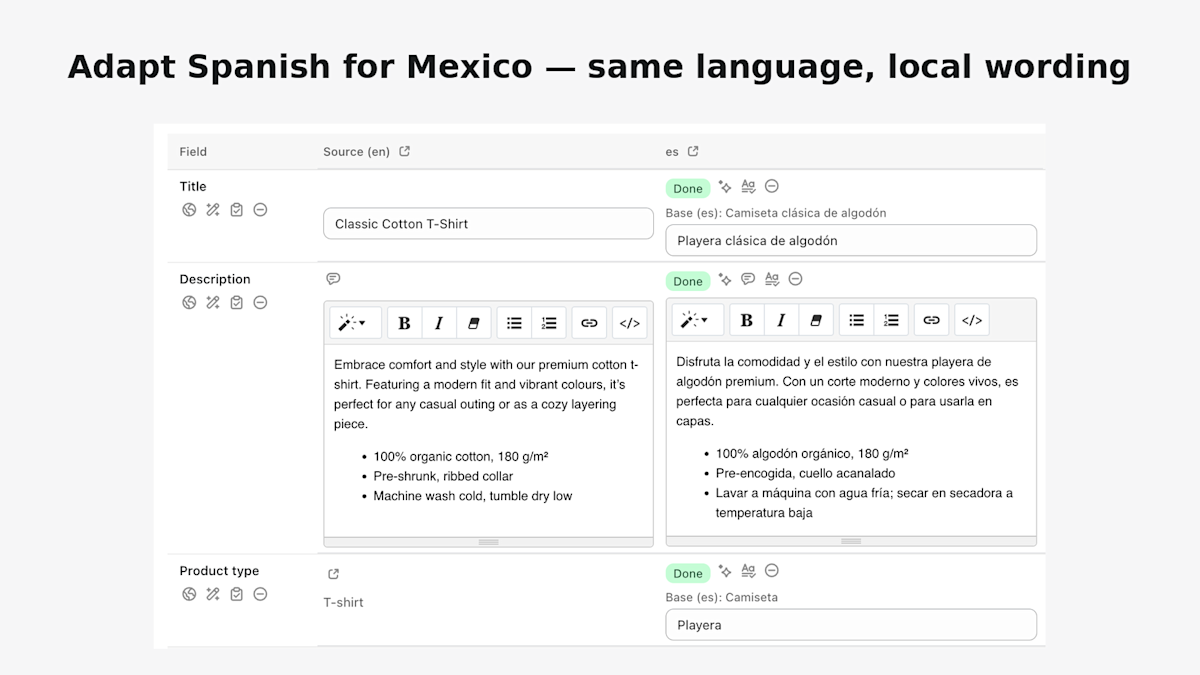Image resolution: width=1200 pixels, height=675 pixels.
Task: Click the magic wand pencil icon under Title
Action: [x=213, y=210]
